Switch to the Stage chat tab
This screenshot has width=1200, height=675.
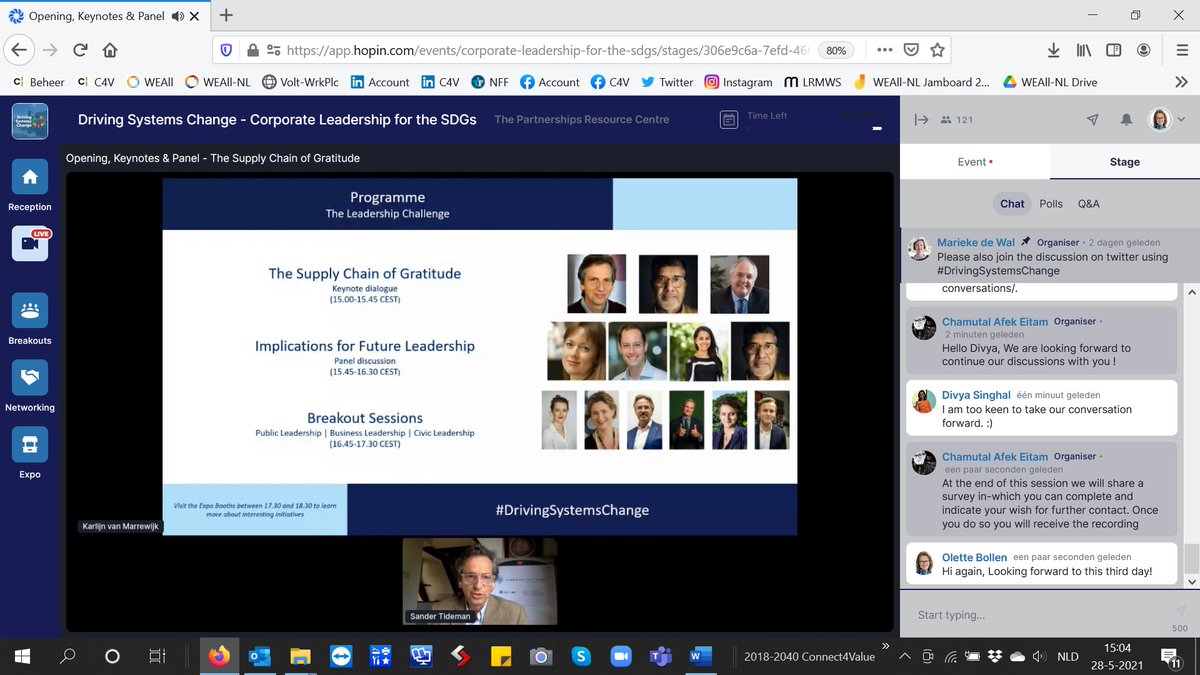click(1124, 161)
